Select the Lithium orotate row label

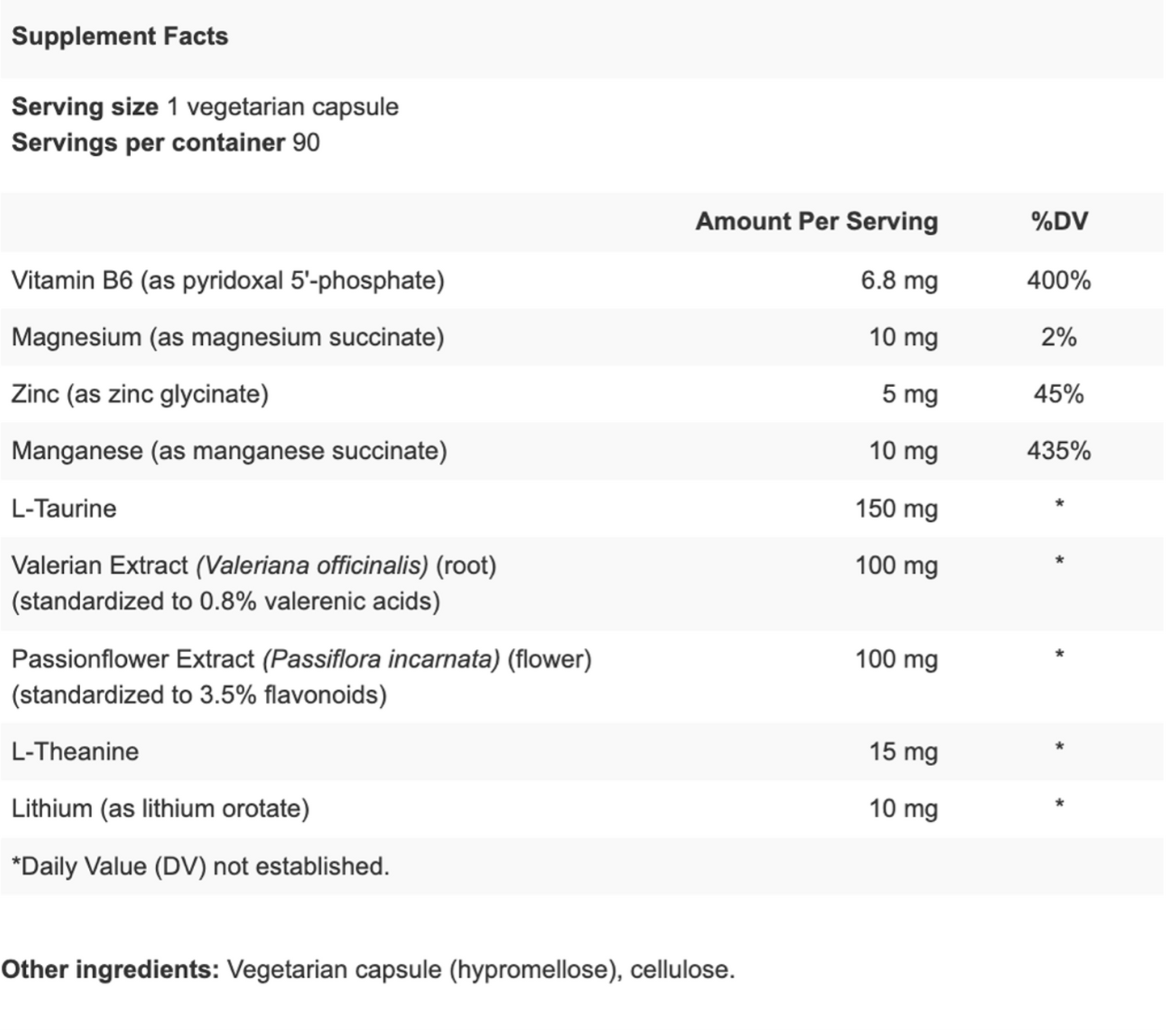pyautogui.click(x=160, y=808)
